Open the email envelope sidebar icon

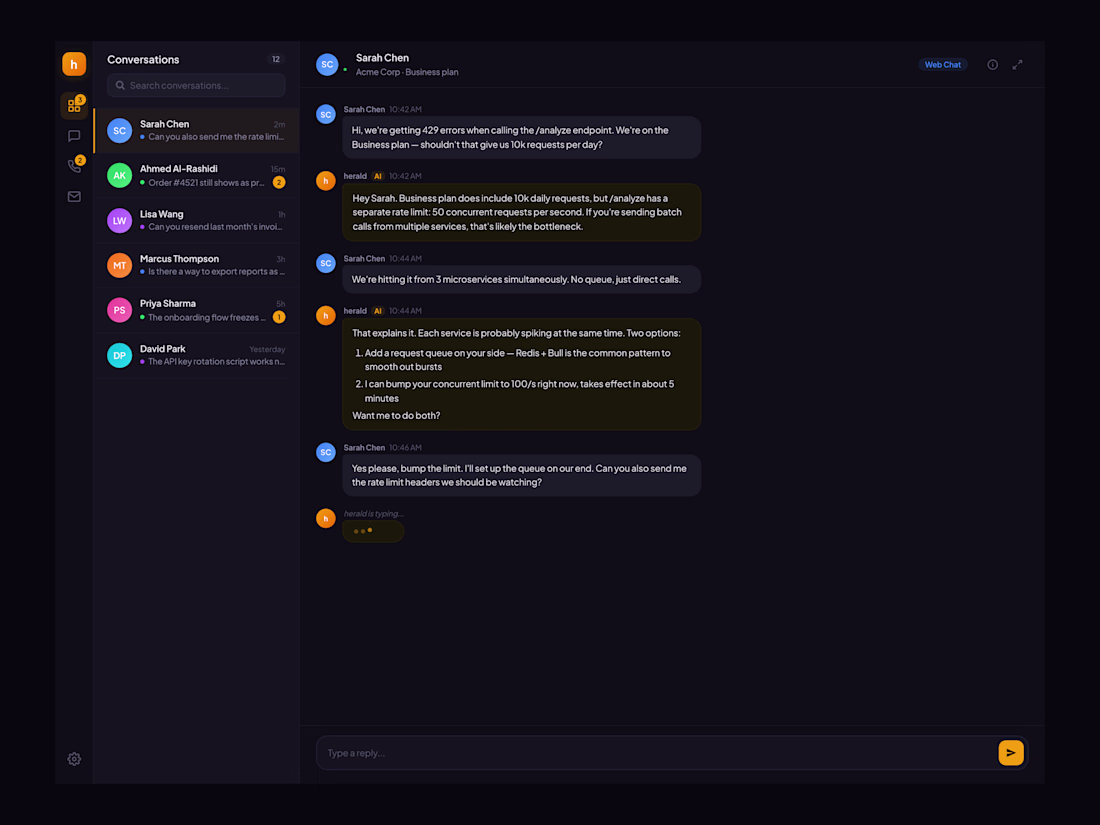(74, 196)
